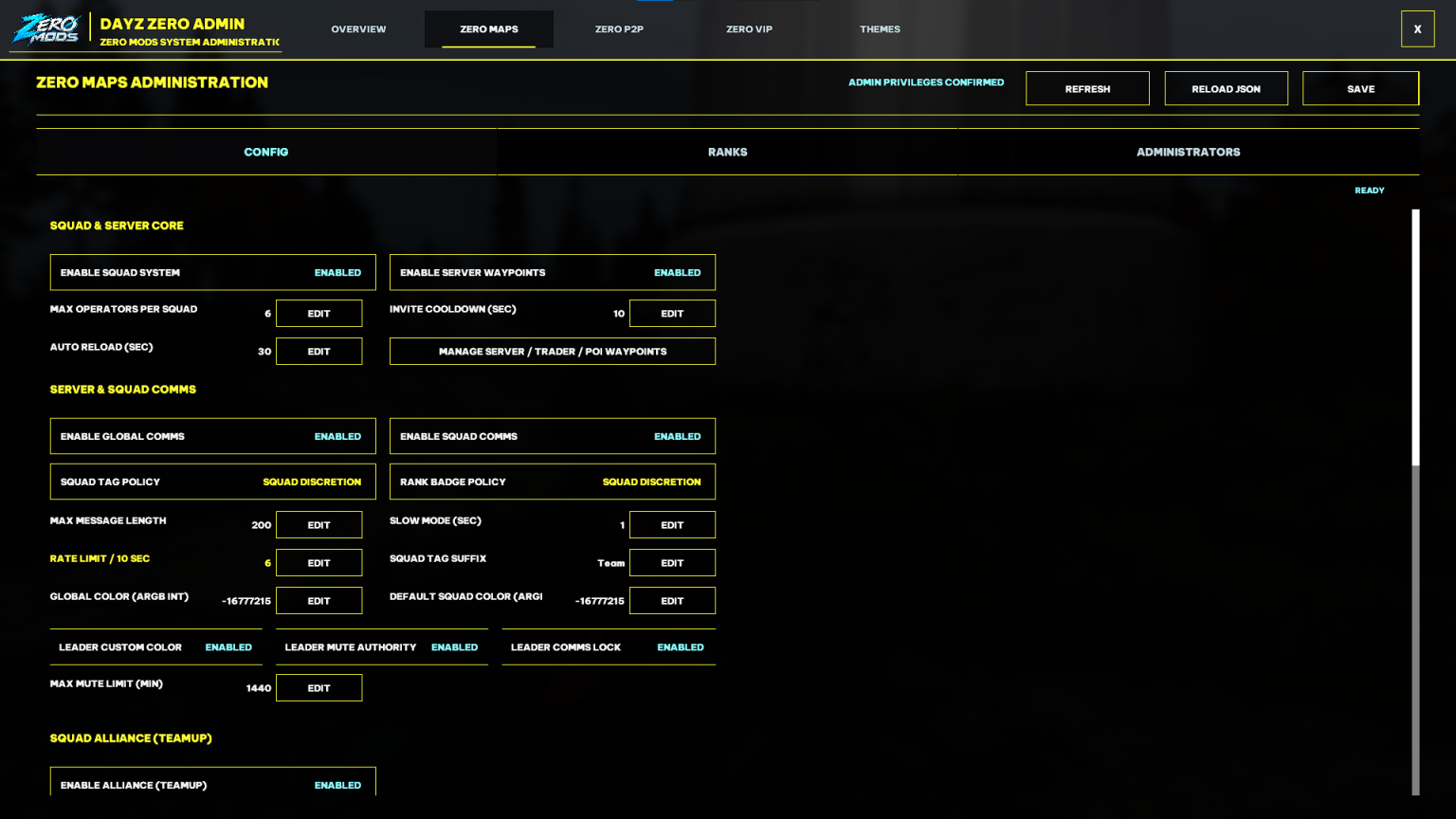The image size is (1456, 819).
Task: Click the Server & Squad Comms heading
Action: (123, 390)
